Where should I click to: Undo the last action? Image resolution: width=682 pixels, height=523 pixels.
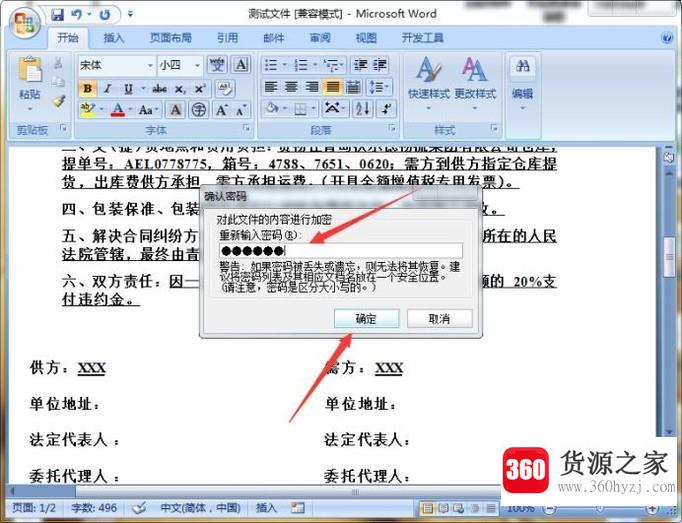[x=77, y=15]
